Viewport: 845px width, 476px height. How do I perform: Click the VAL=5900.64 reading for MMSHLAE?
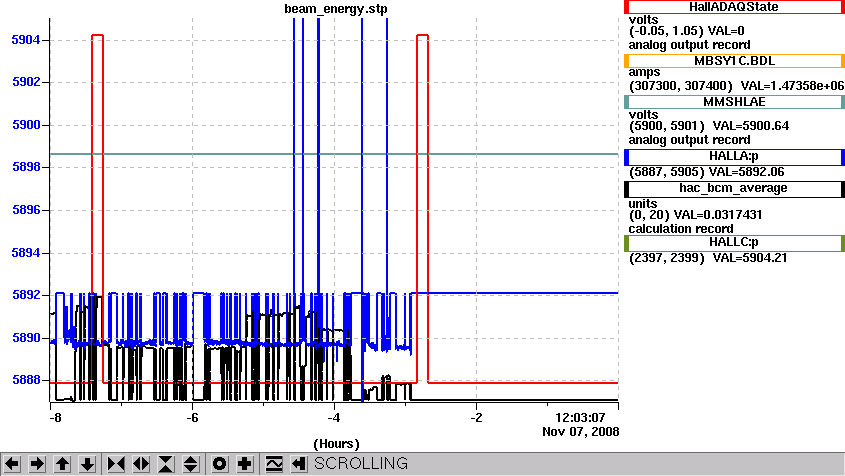pyautogui.click(x=751, y=126)
